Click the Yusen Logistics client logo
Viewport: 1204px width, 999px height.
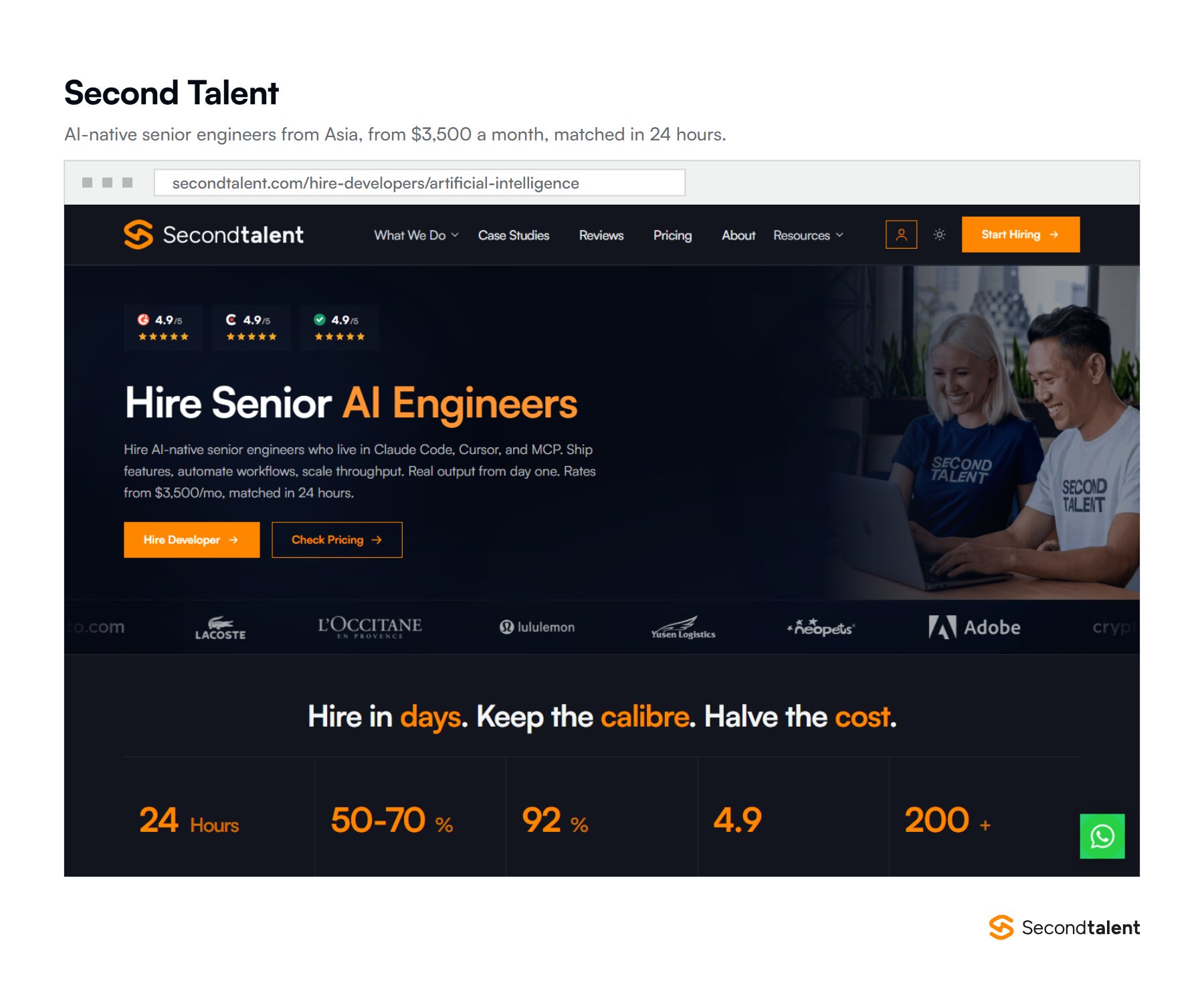(x=683, y=628)
